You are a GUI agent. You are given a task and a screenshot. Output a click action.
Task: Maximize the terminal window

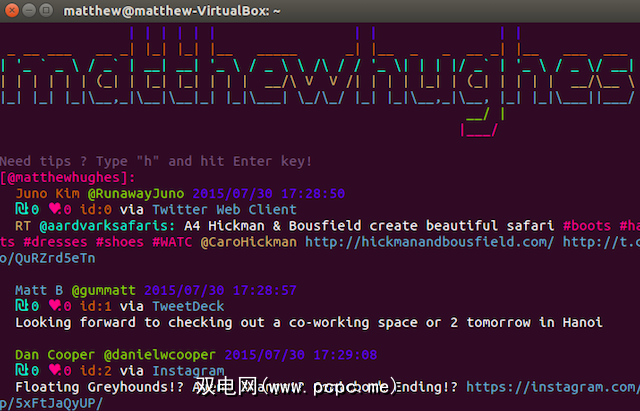point(46,10)
